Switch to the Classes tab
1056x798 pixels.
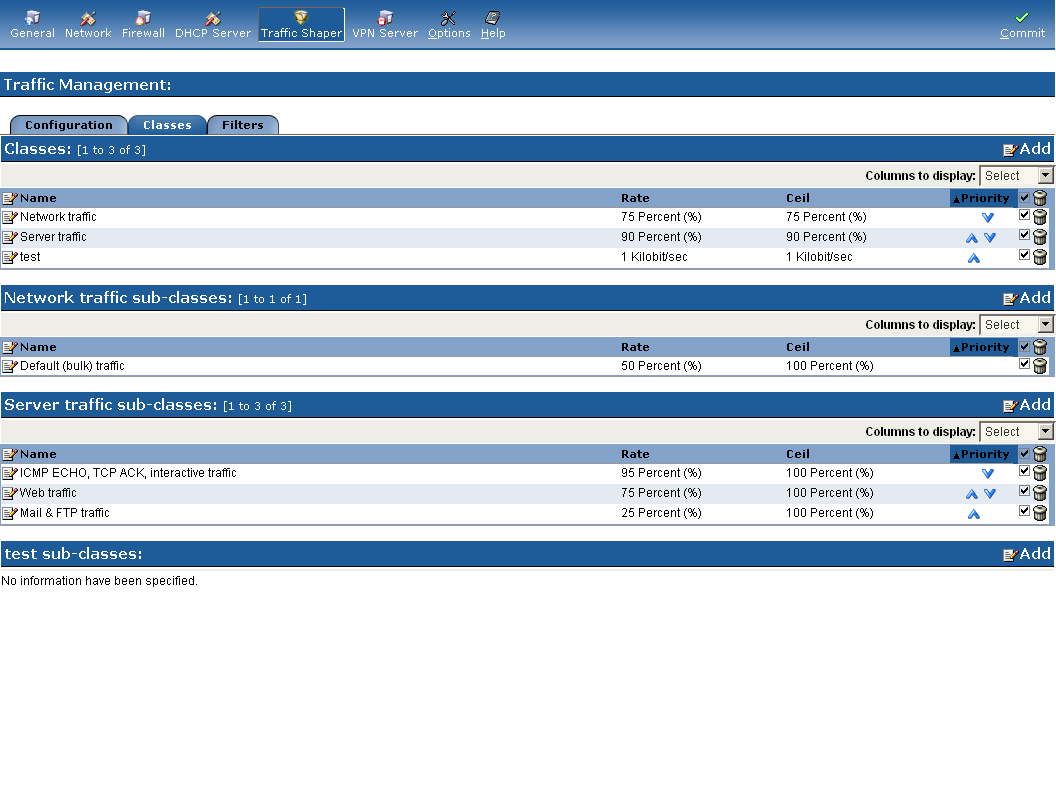coord(167,125)
